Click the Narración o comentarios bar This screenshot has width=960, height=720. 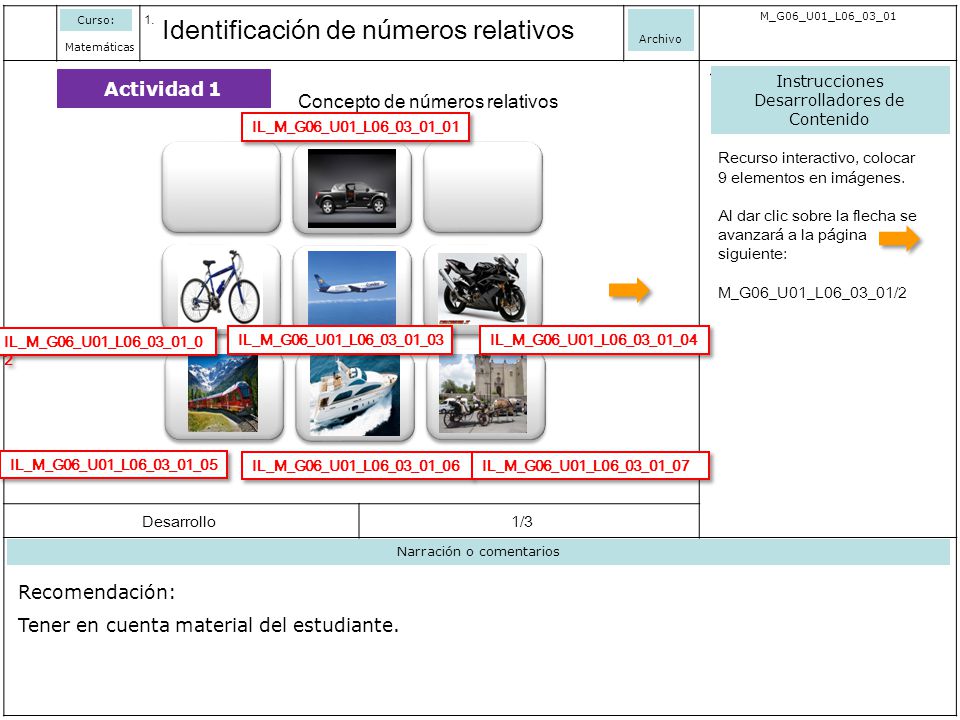(x=478, y=552)
